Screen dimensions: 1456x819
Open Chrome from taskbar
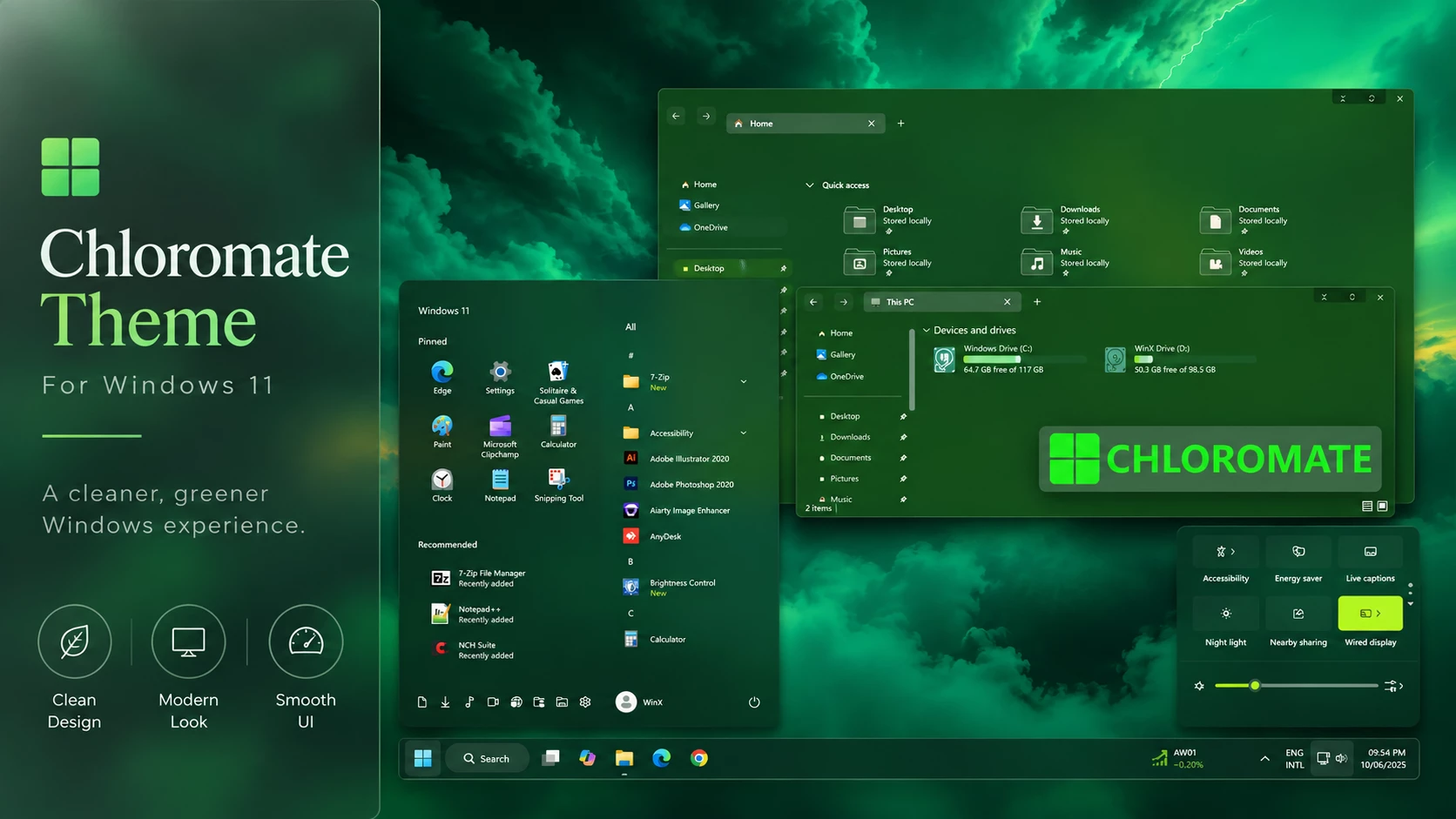pyautogui.click(x=699, y=758)
